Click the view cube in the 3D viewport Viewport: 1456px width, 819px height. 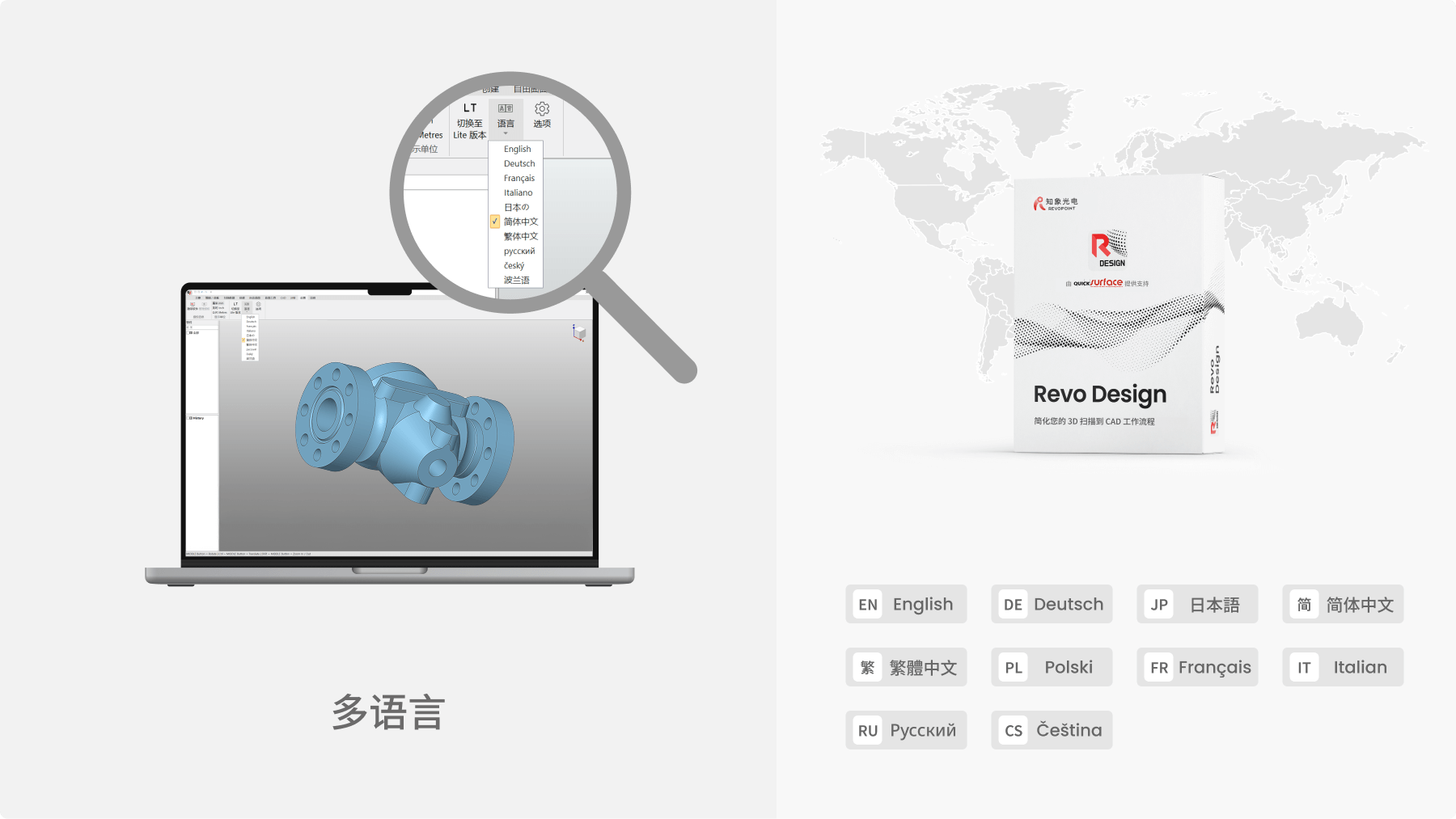point(578,333)
